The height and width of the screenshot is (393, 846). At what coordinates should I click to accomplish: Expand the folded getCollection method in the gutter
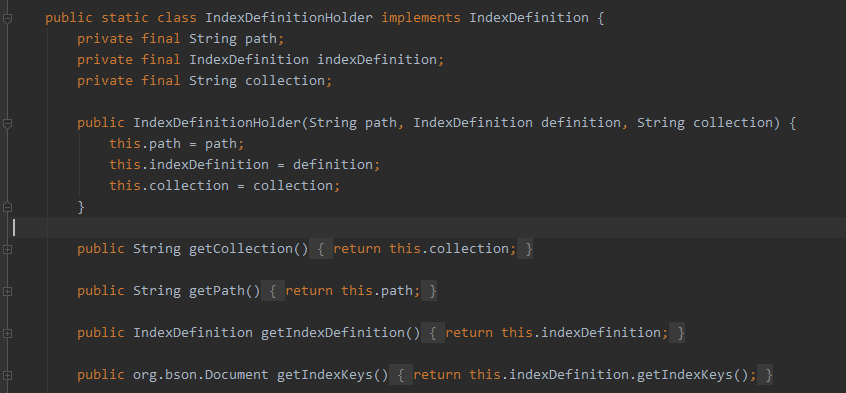point(7,249)
